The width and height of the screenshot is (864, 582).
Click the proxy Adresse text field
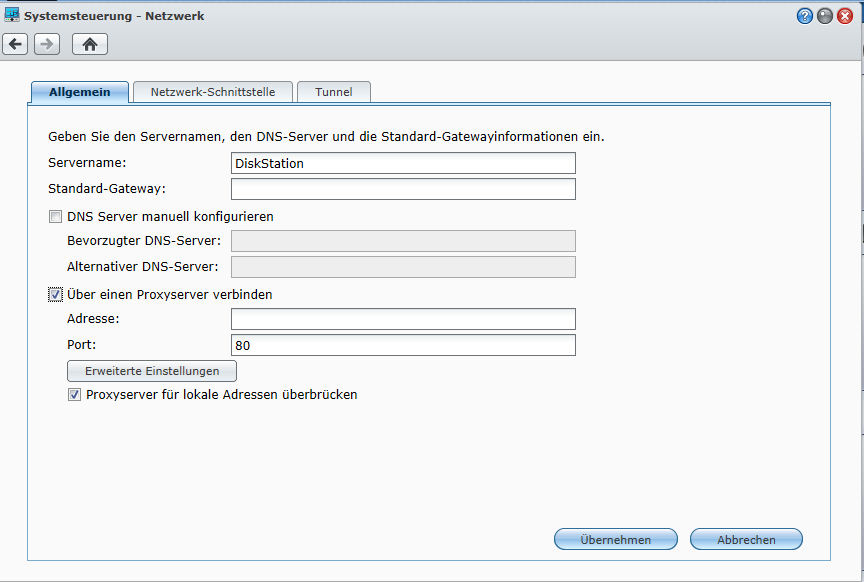click(x=403, y=319)
